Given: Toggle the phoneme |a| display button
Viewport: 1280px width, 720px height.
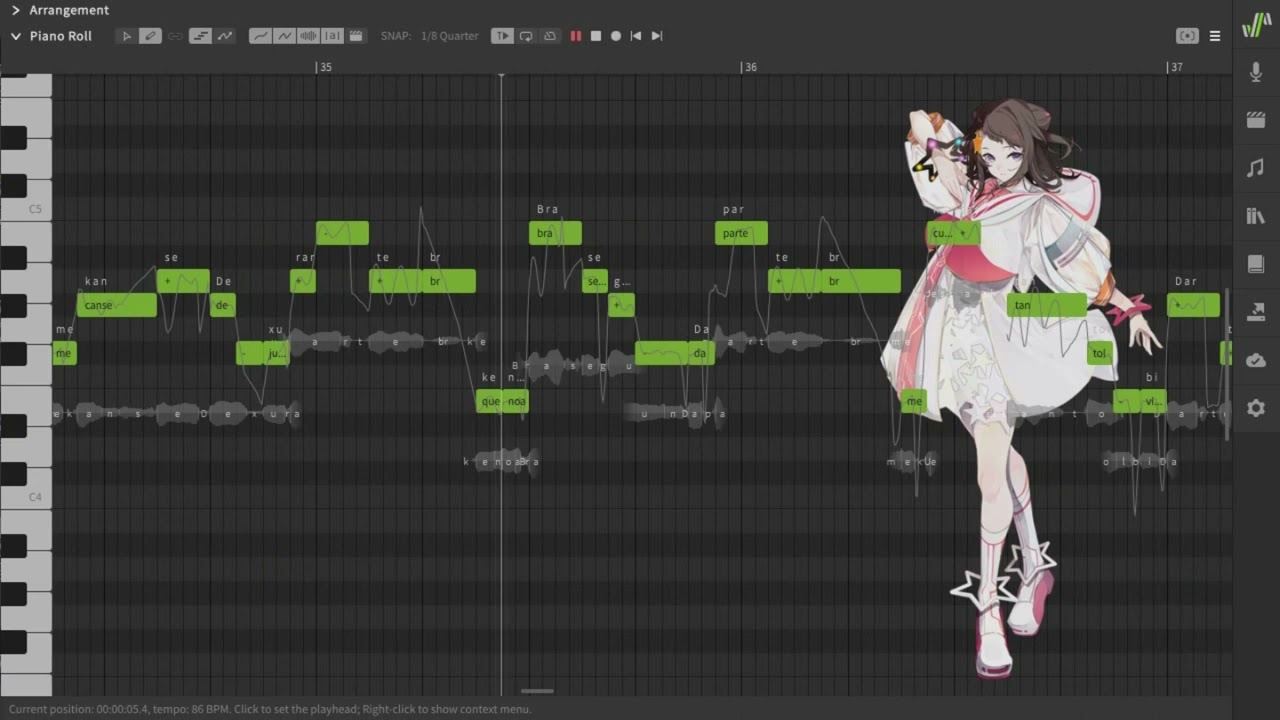Looking at the screenshot, I should (332, 36).
